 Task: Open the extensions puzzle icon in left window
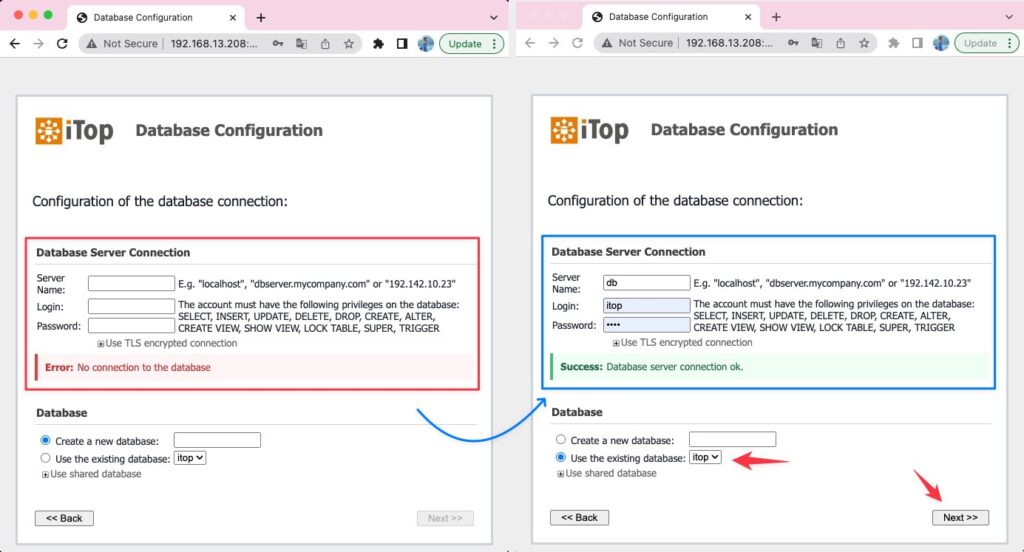coord(378,44)
